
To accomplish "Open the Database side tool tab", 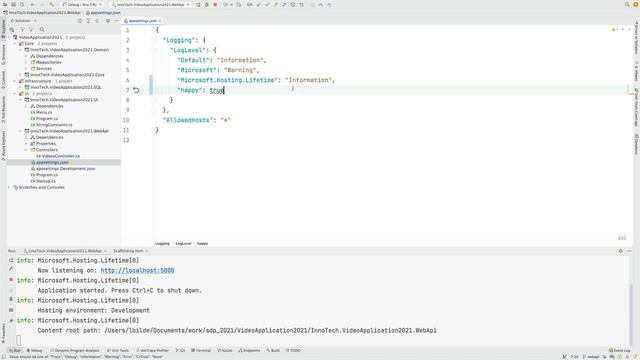I will point(636,144).
